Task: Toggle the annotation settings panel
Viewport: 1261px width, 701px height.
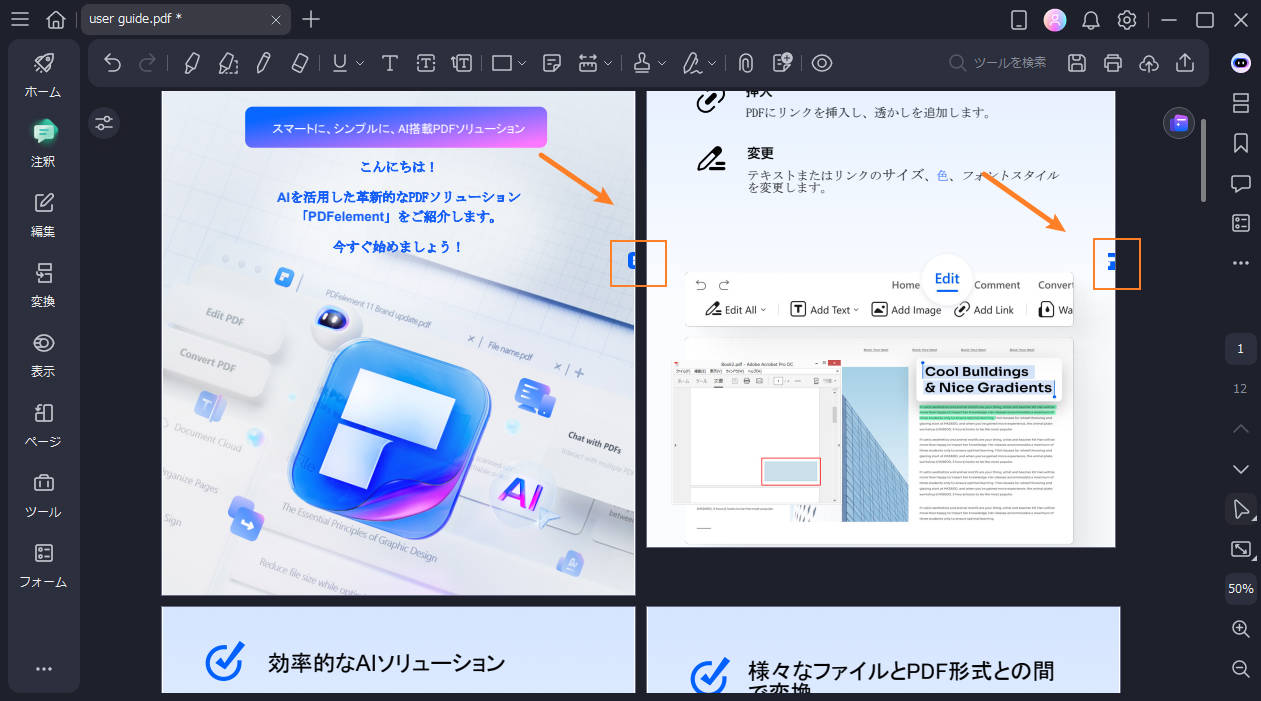Action: pos(104,123)
